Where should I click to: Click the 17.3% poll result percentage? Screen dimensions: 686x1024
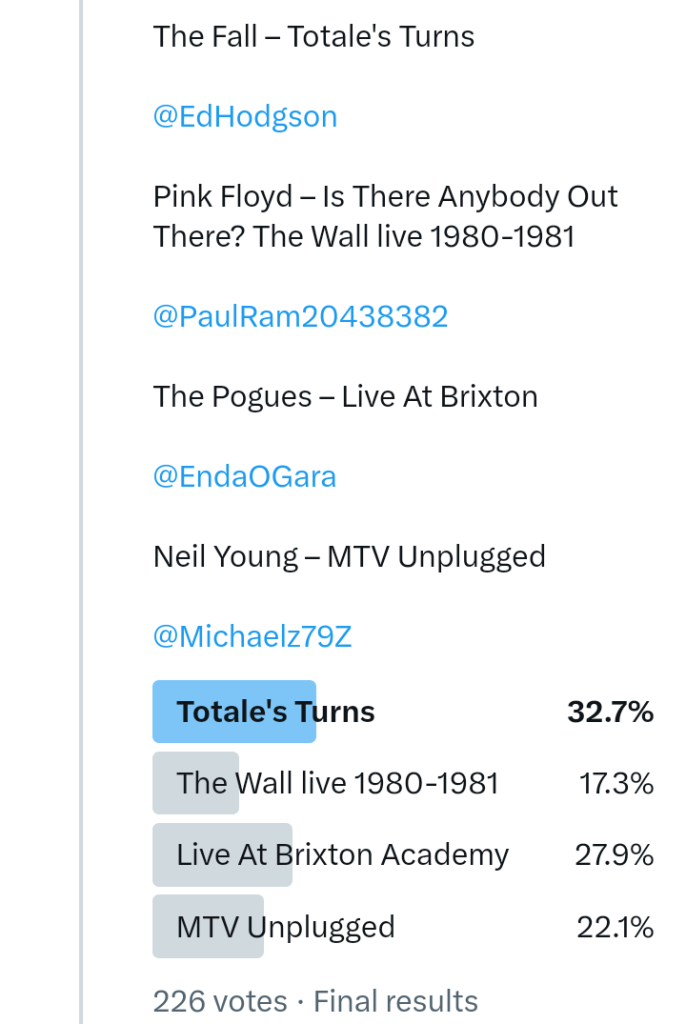click(x=616, y=783)
